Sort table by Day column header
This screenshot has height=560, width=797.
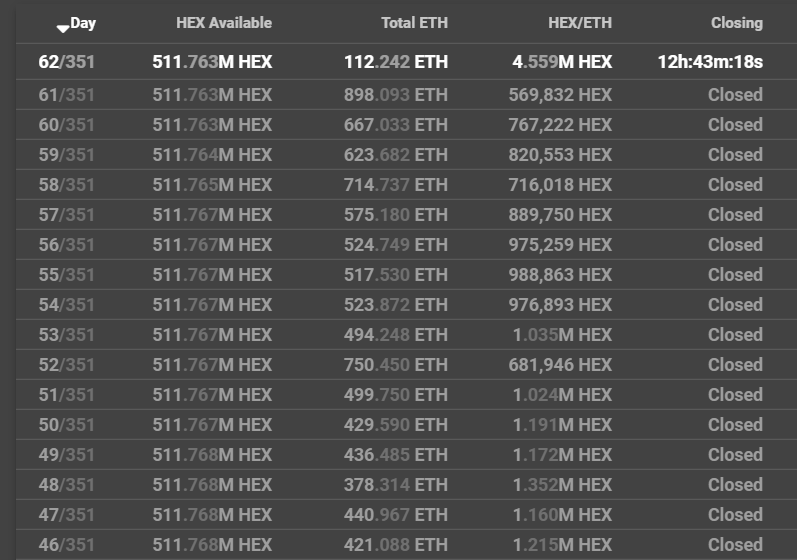click(x=83, y=23)
